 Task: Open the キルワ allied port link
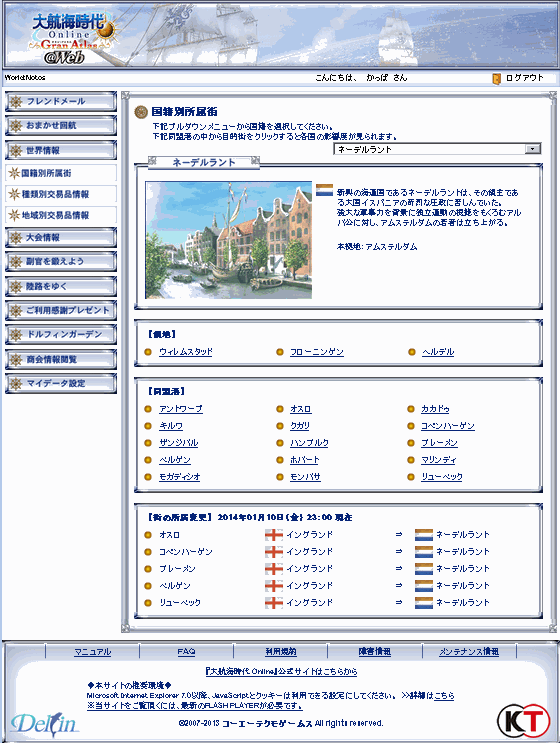tap(171, 426)
